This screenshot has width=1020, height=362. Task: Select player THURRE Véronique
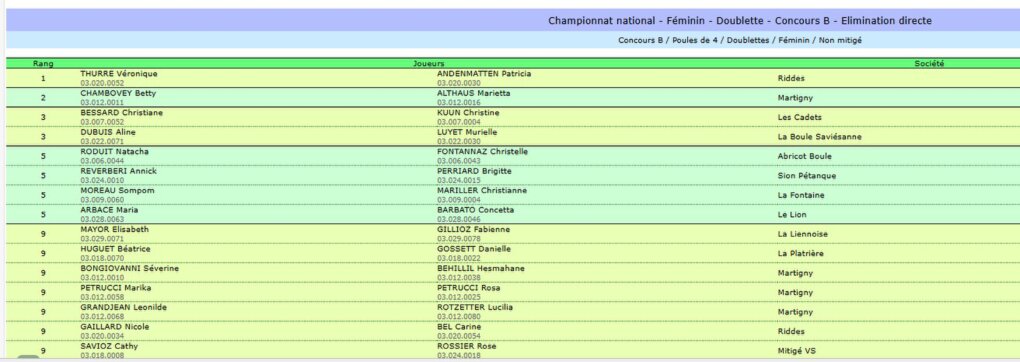point(118,74)
